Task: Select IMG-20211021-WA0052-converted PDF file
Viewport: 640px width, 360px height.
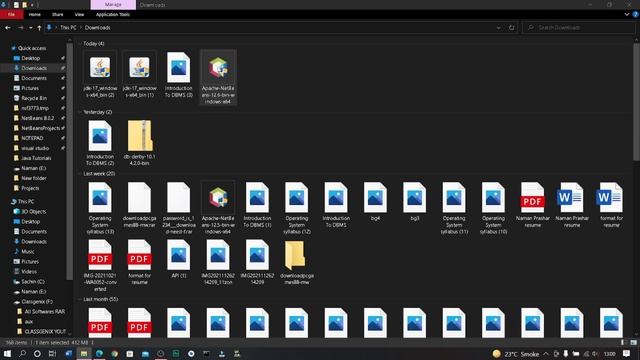Action: (100, 255)
